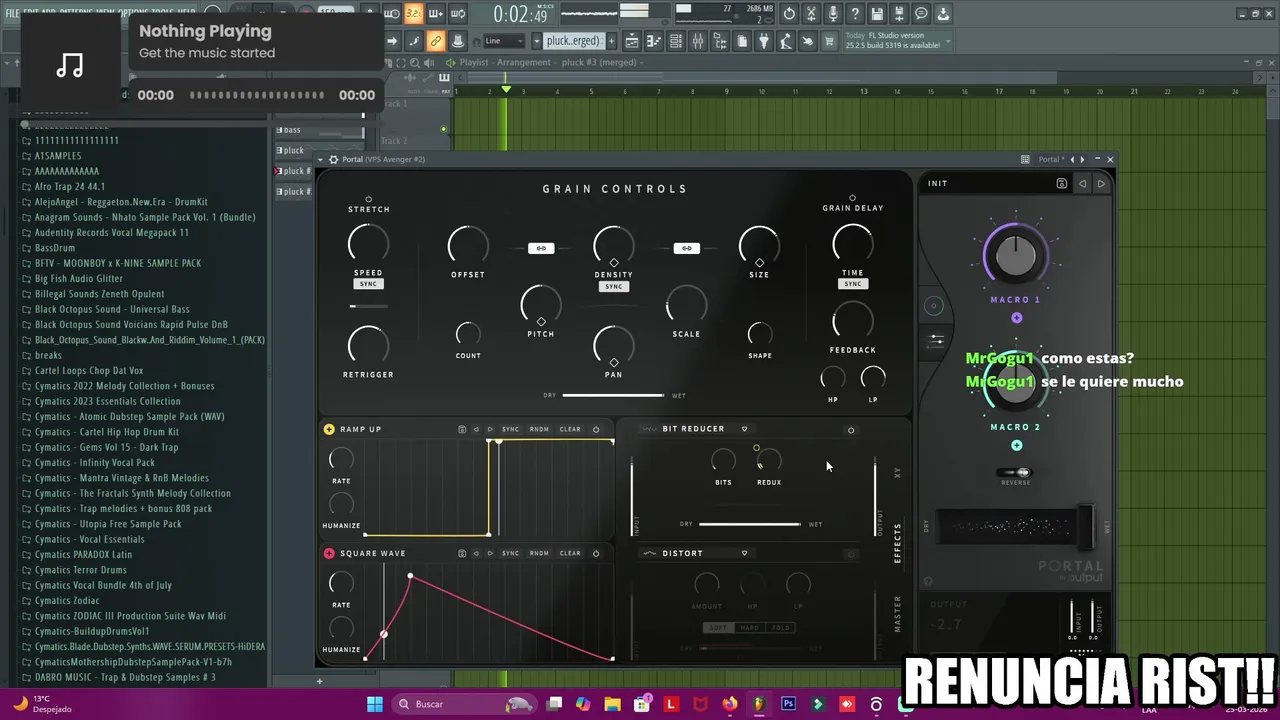This screenshot has width=1280, height=720.
Task: Toggle Grain Delay Time SYNC button
Action: 852,284
